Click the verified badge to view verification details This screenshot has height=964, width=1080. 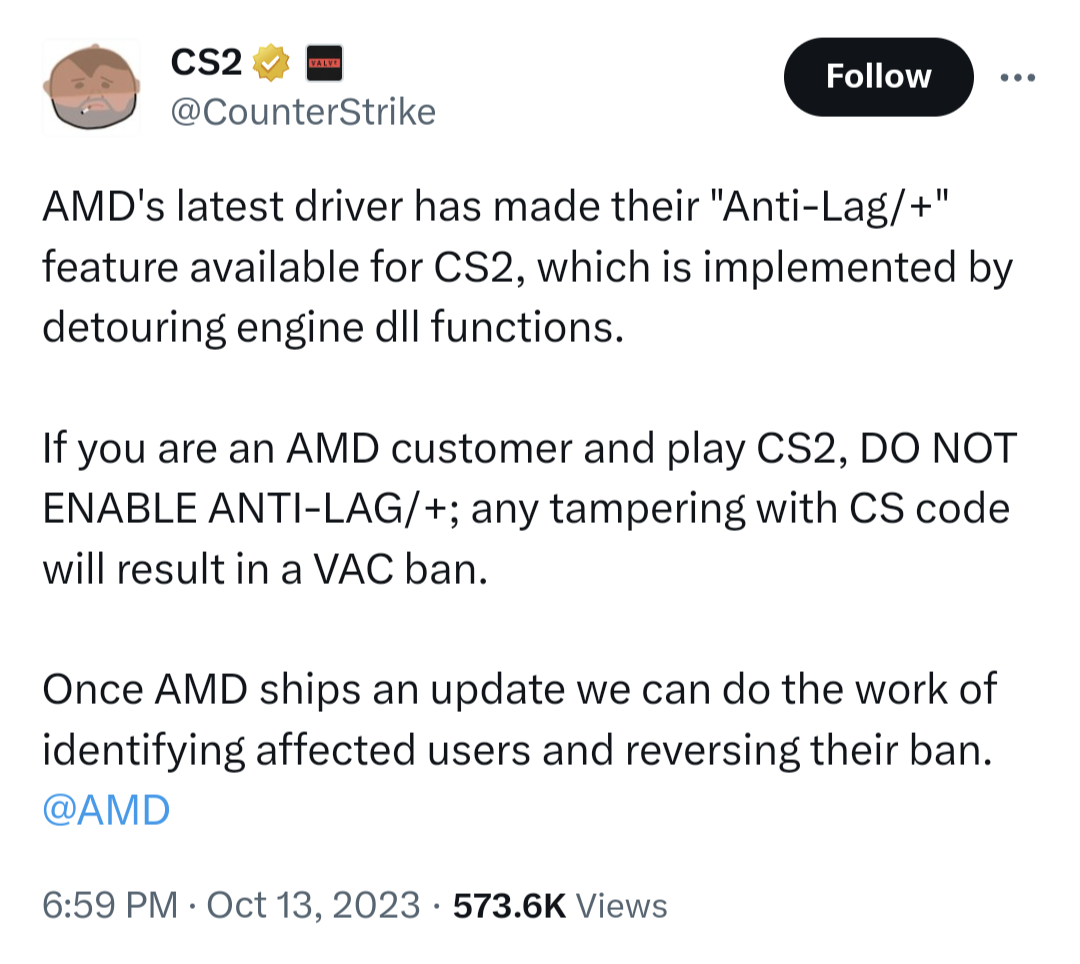(x=269, y=61)
